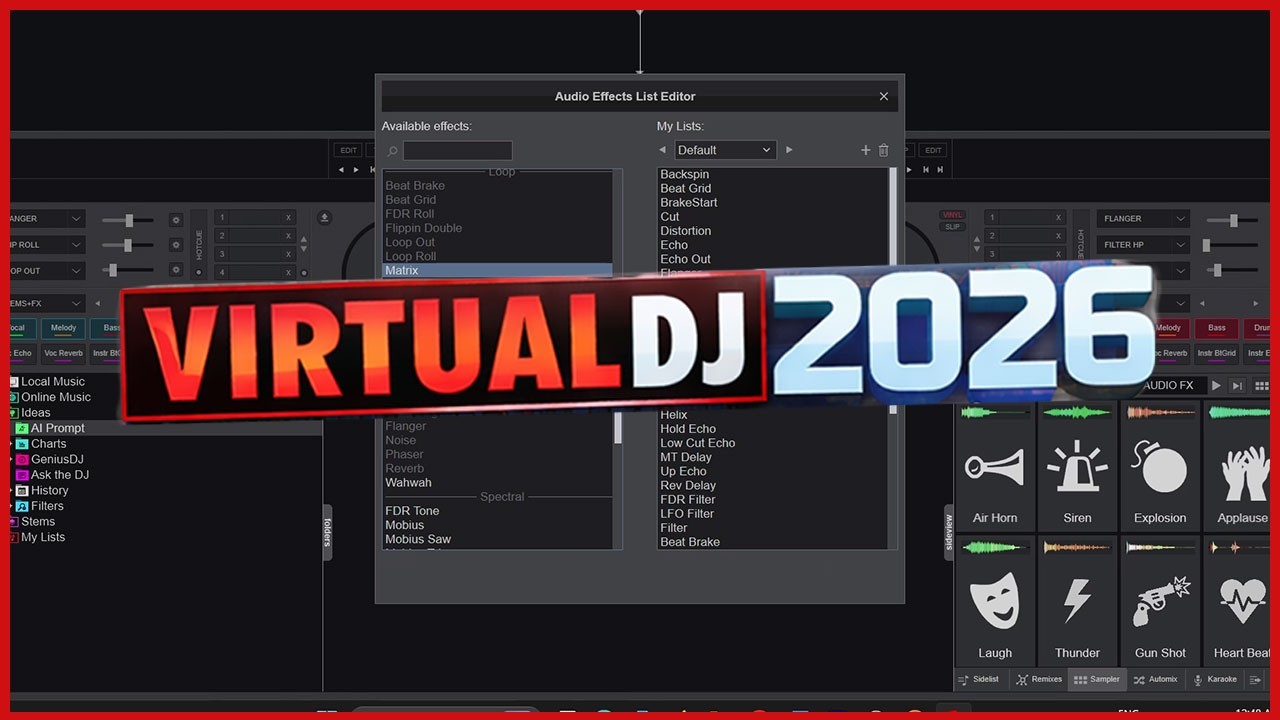Switch to the Karaoke tab
1280x720 pixels.
[x=1215, y=679]
